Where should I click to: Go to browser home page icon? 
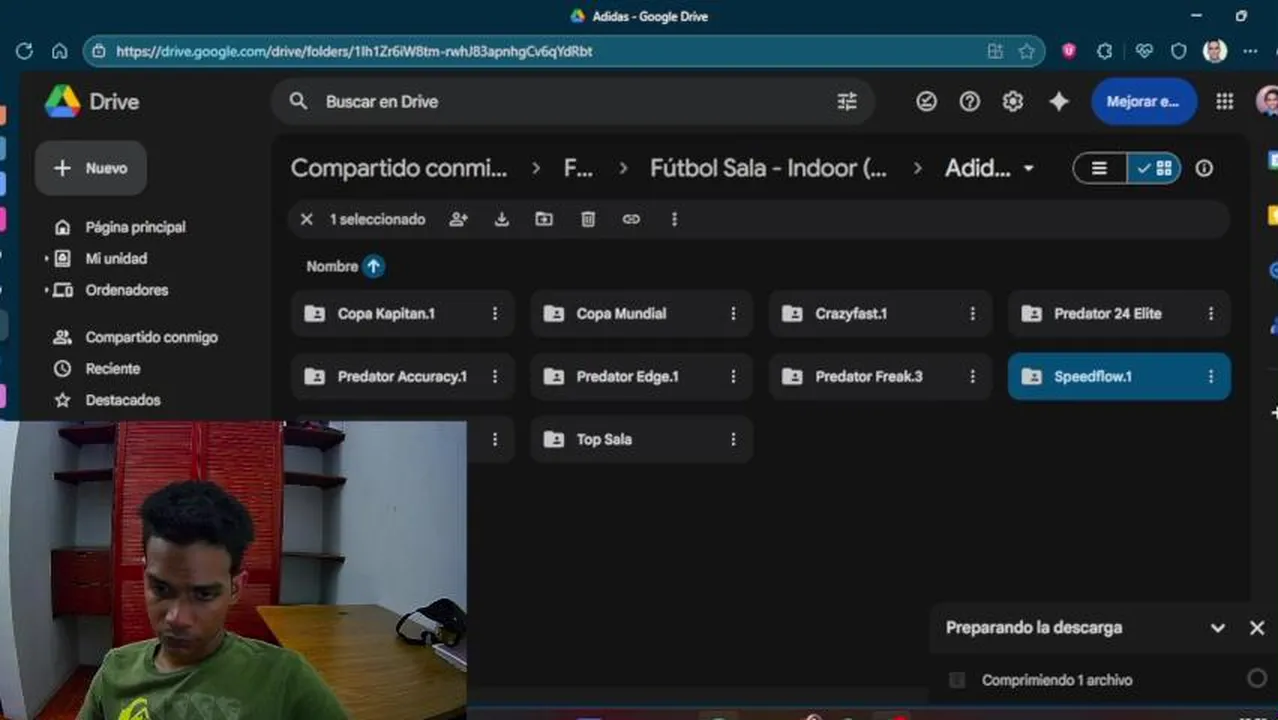60,51
